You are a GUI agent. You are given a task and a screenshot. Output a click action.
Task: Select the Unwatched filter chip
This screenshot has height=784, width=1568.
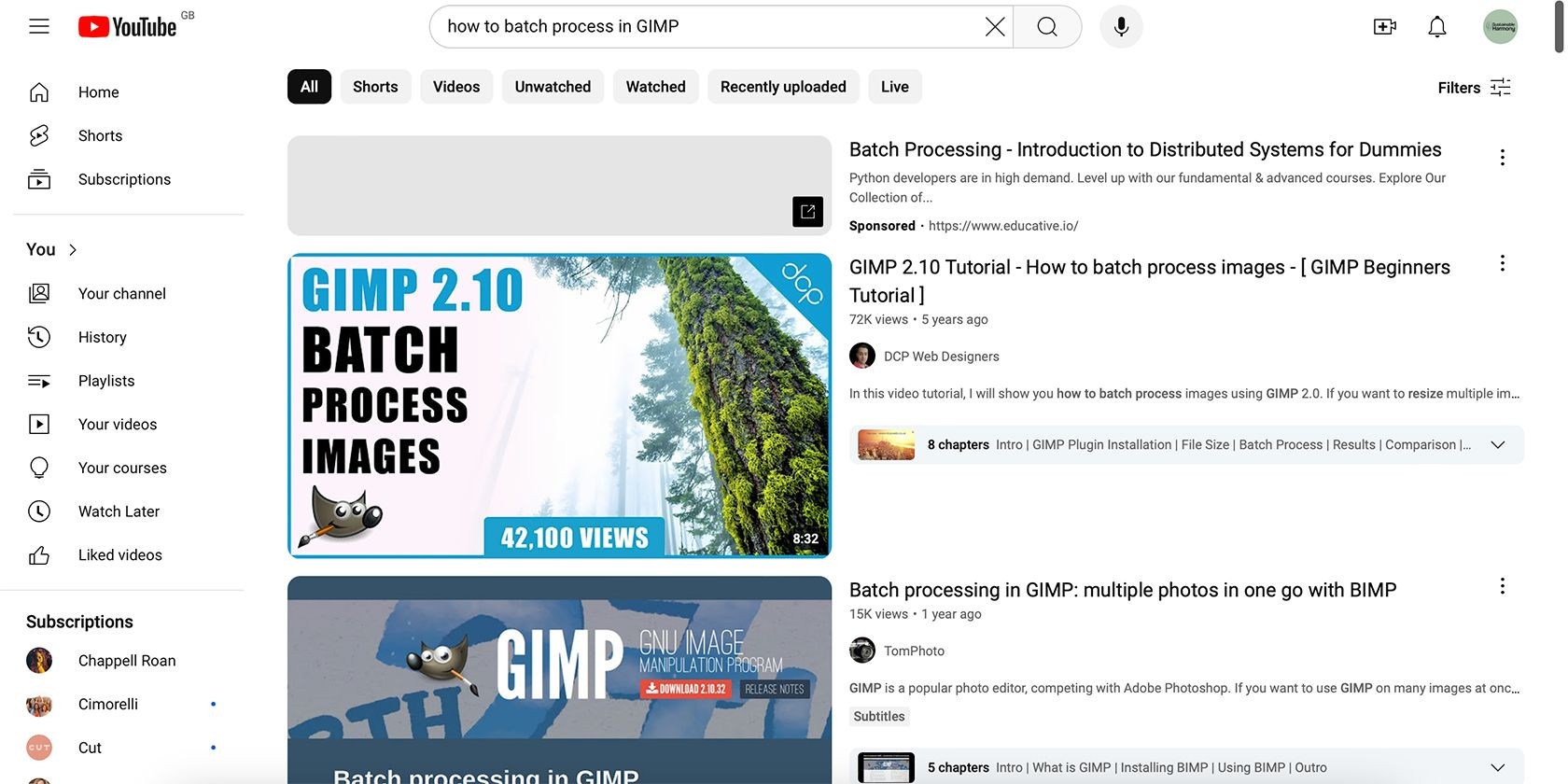553,87
